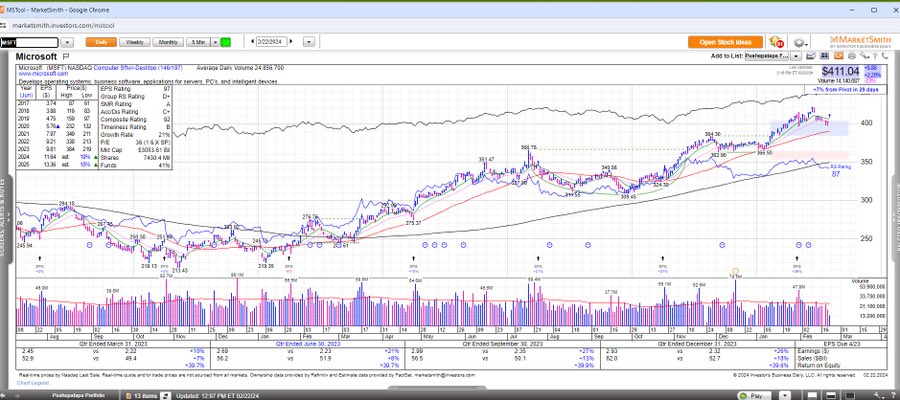900x400 pixels.
Task: Click the chart markup tool icon
Action: pos(810,56)
